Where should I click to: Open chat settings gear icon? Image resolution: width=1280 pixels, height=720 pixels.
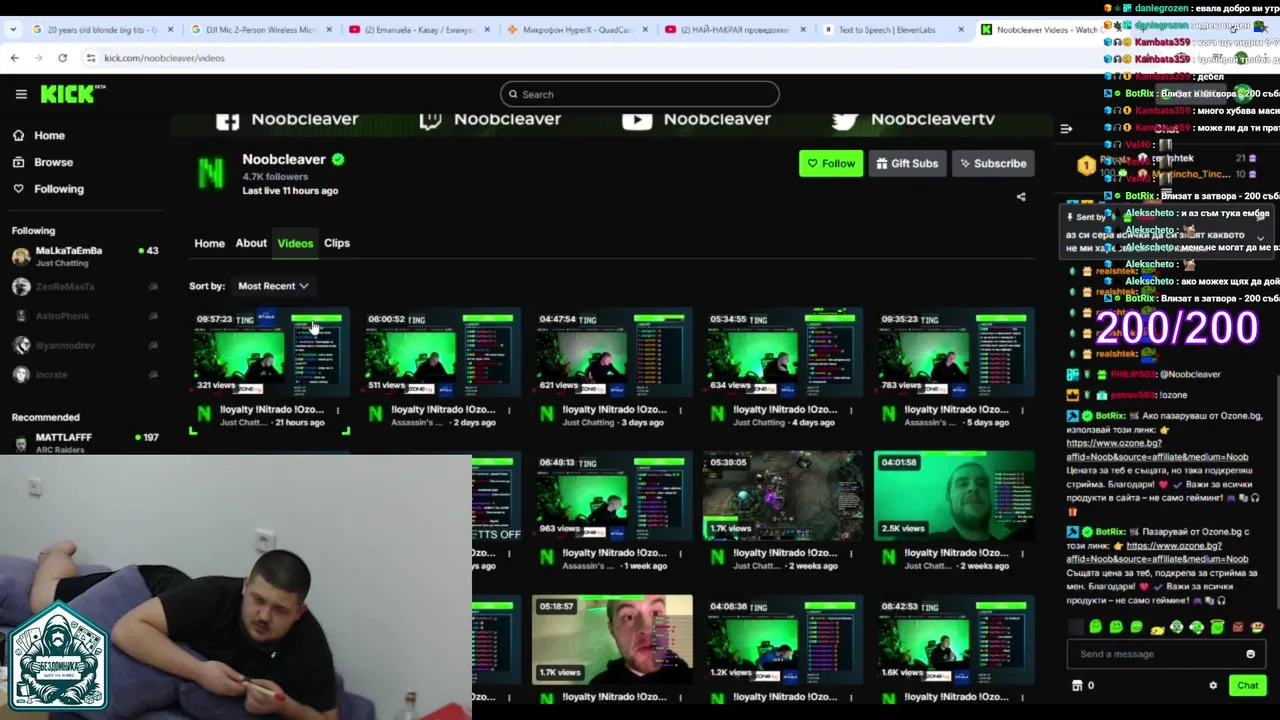click(x=1213, y=686)
